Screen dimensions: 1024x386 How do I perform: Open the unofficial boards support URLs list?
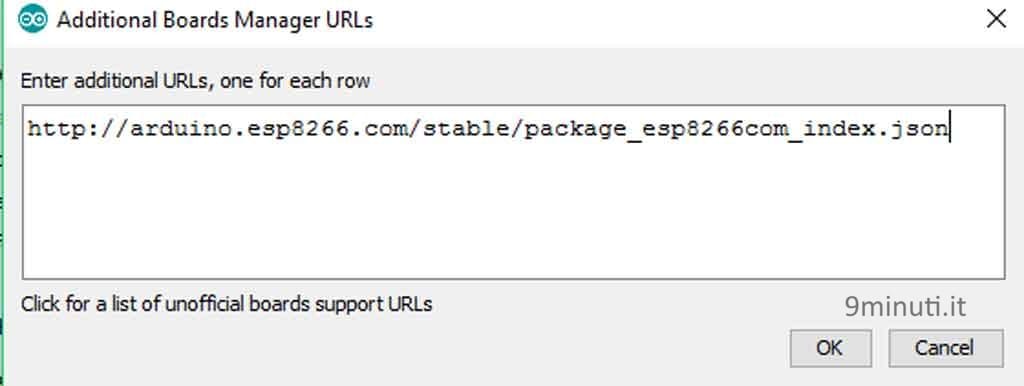227,304
